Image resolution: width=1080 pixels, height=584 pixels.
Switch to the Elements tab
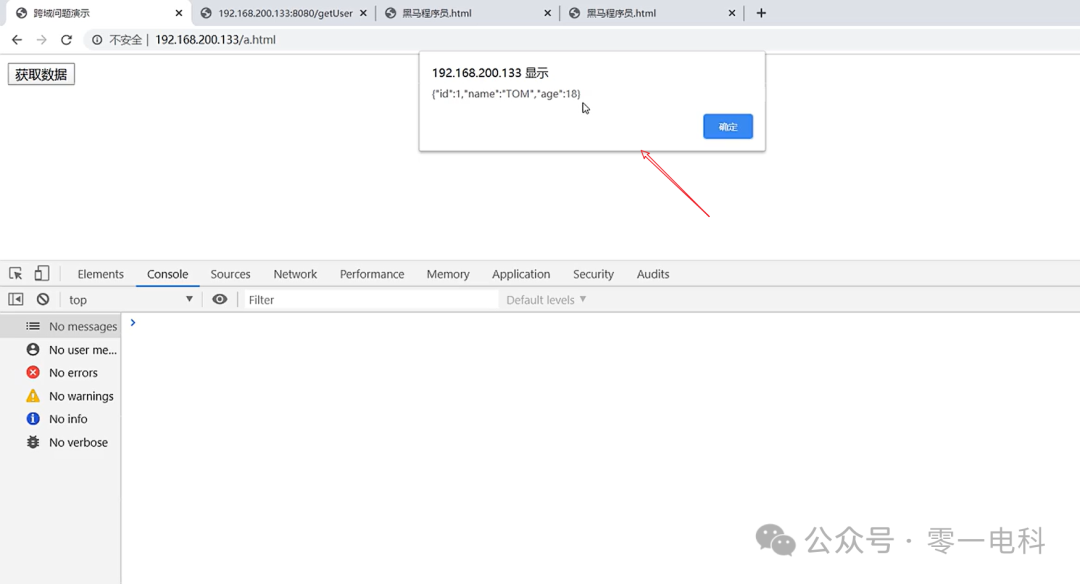pos(100,273)
